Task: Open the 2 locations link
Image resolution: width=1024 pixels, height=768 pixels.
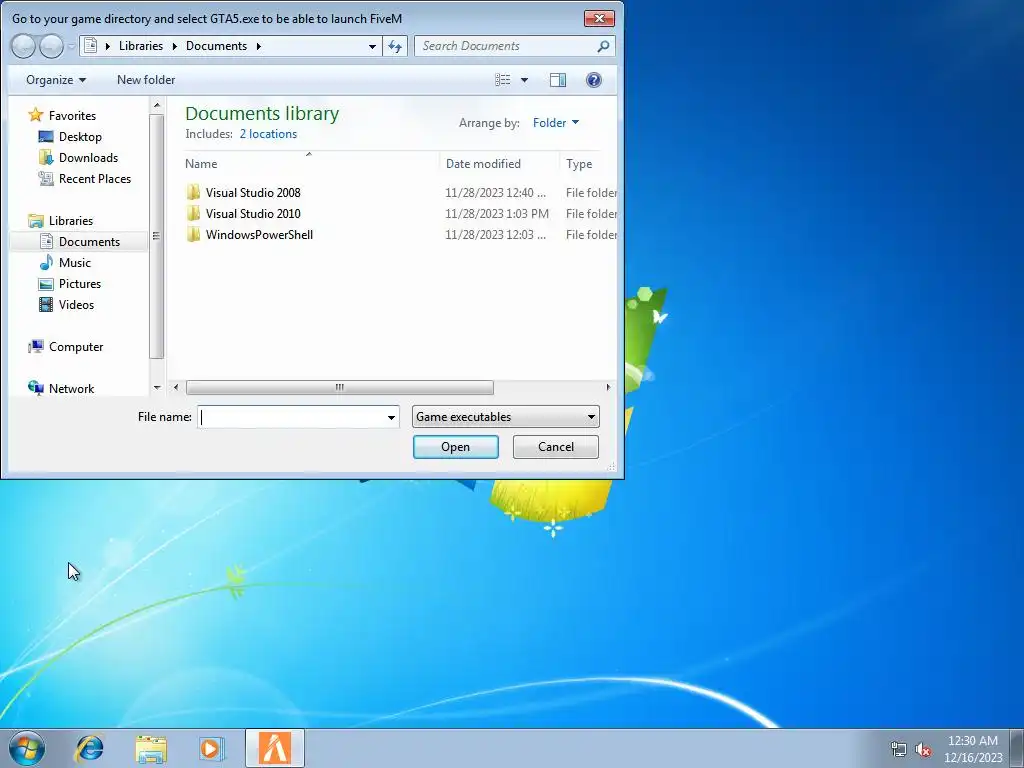Action: [x=268, y=134]
